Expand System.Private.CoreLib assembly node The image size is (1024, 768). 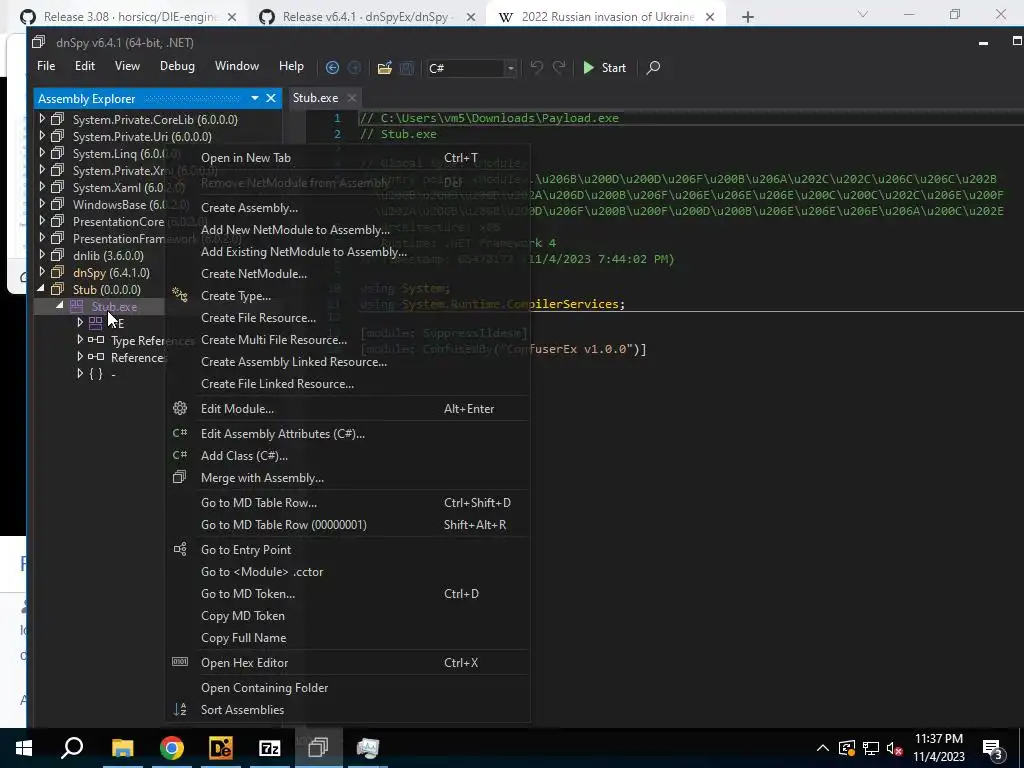click(42, 119)
